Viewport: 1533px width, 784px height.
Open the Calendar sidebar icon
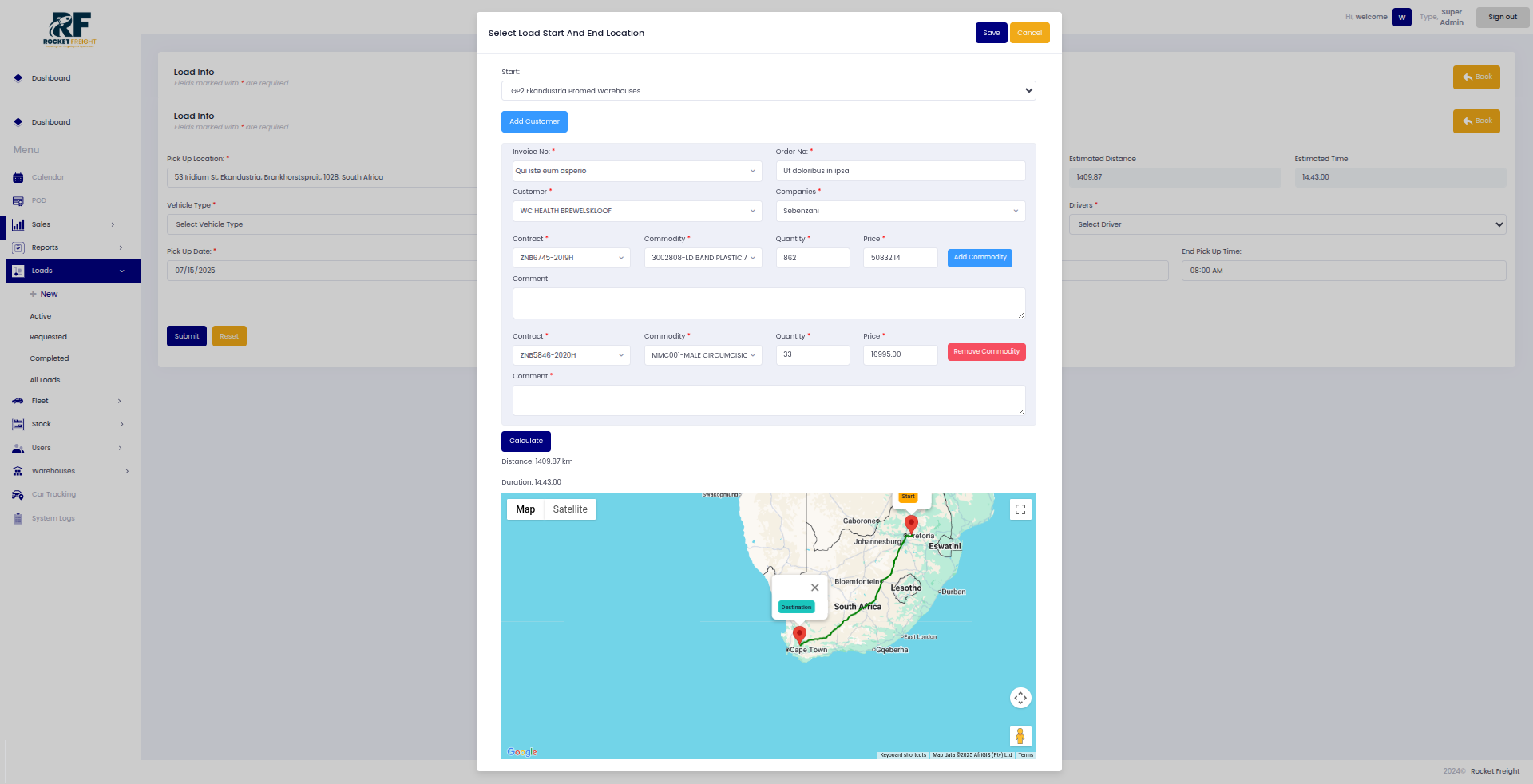point(18,177)
